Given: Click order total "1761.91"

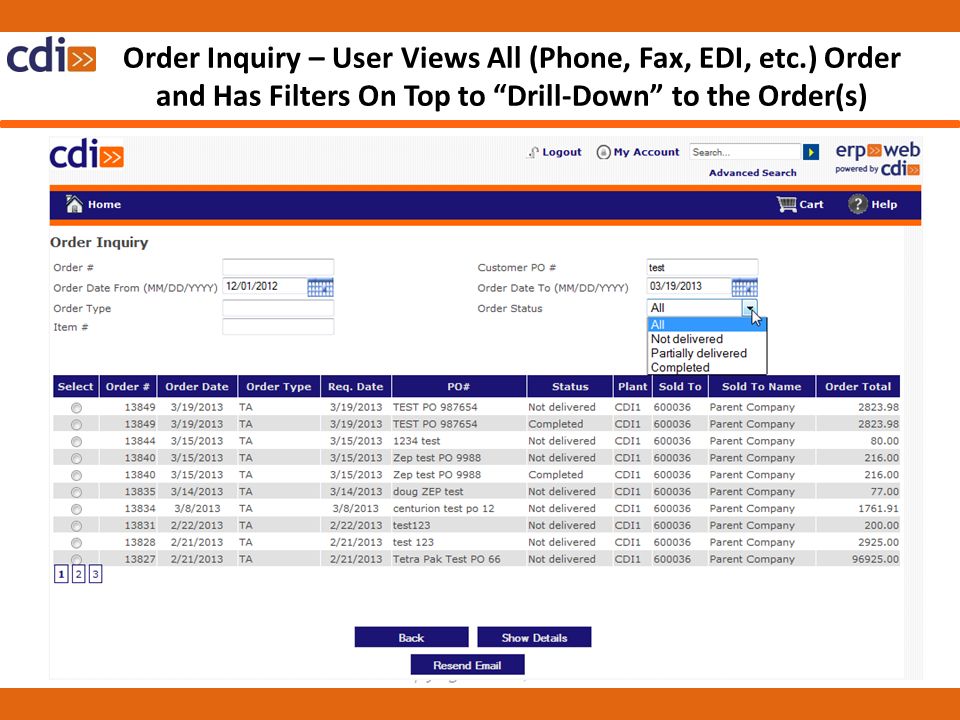Looking at the screenshot, I should click(x=879, y=508).
